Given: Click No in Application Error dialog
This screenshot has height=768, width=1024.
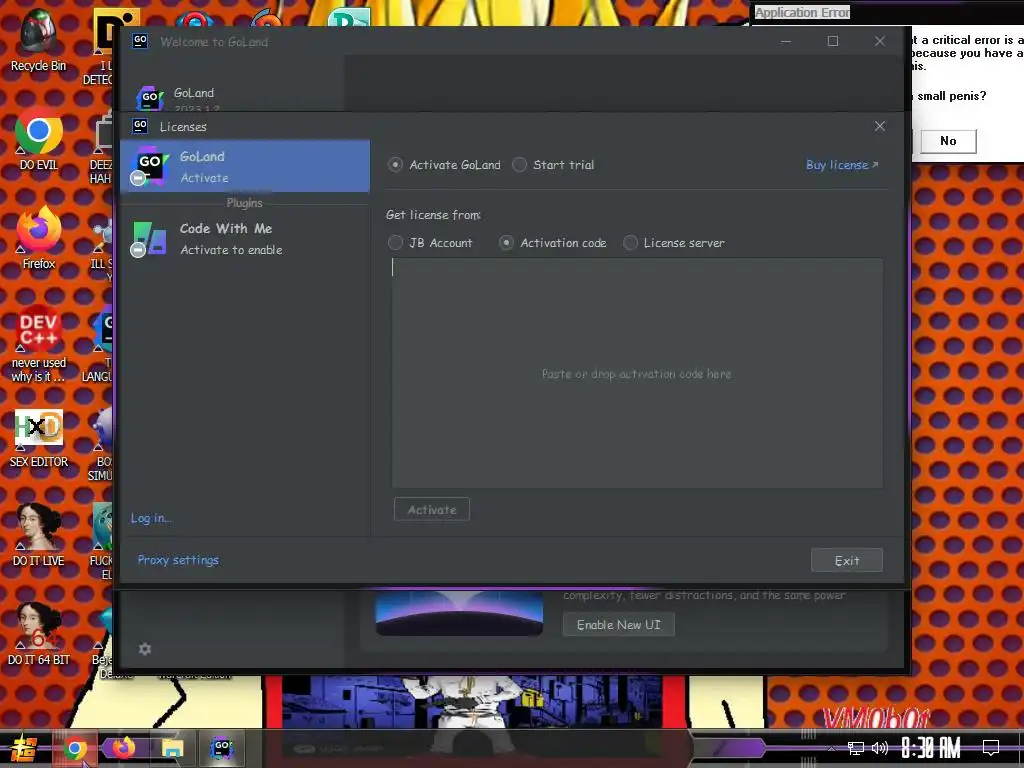Looking at the screenshot, I should pos(948,140).
